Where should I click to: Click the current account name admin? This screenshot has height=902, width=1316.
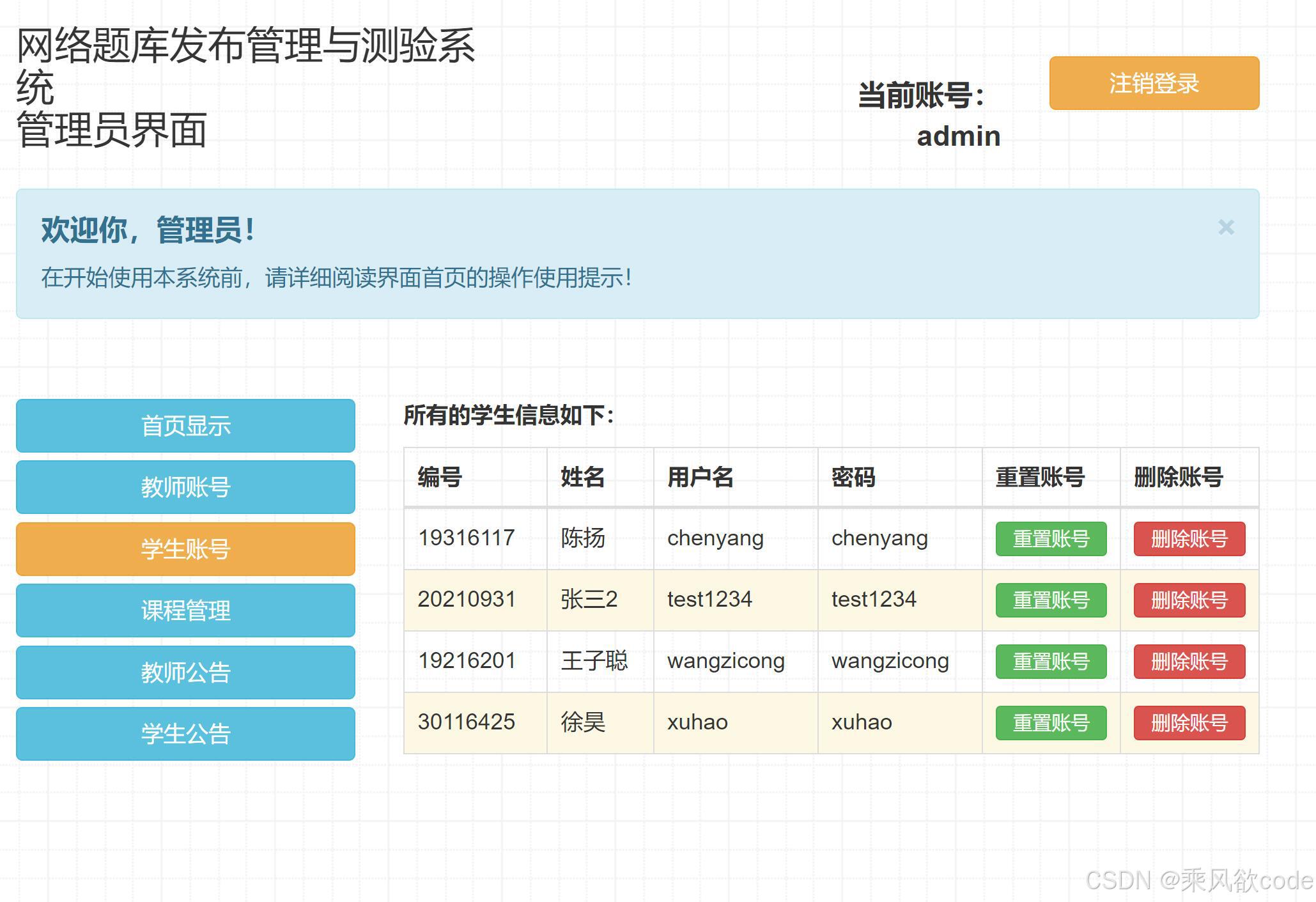click(x=958, y=135)
